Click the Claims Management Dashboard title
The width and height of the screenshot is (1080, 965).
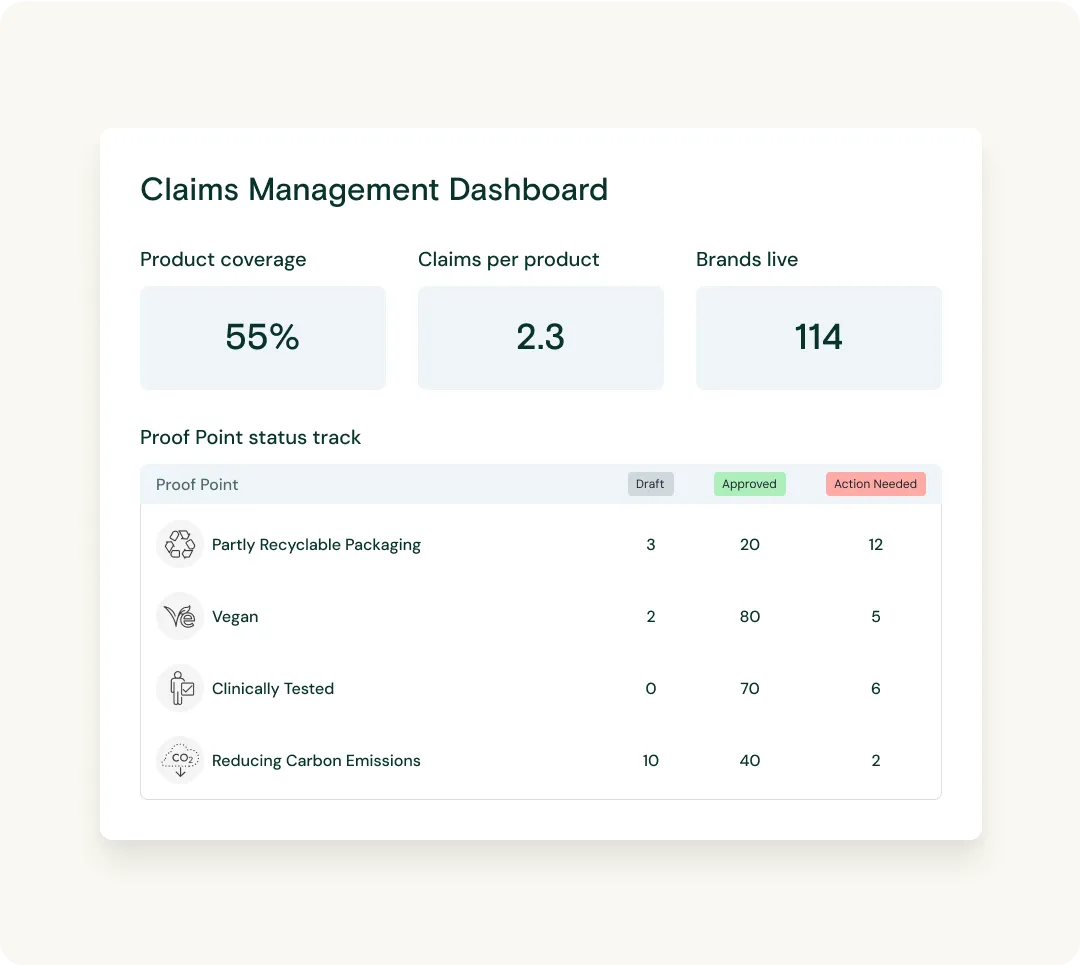point(374,189)
